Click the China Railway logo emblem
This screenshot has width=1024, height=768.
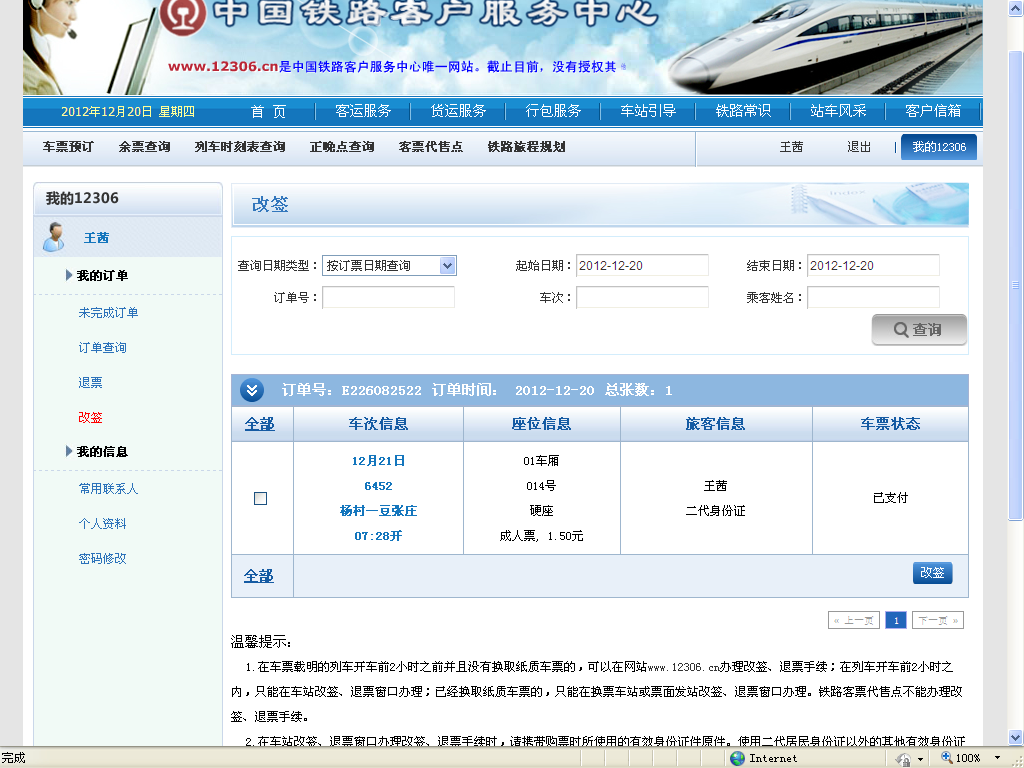(183, 14)
